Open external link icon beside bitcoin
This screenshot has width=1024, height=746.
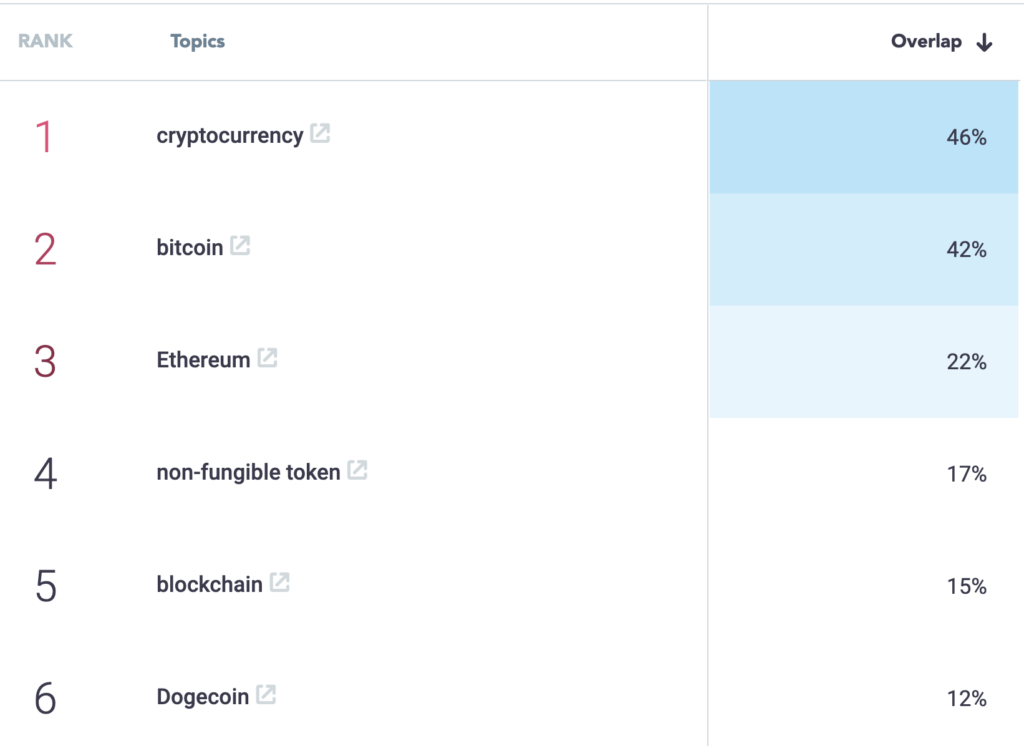[240, 246]
